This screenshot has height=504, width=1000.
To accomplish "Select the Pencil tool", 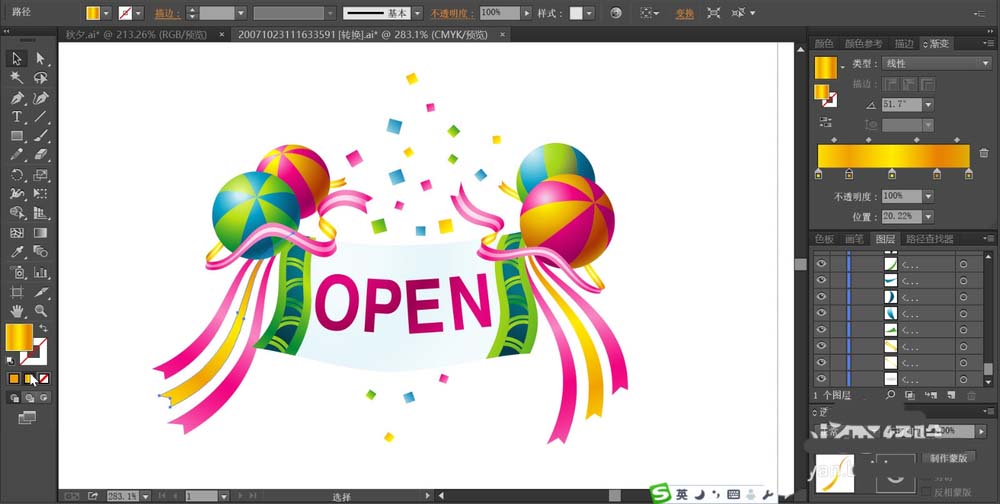I will pyautogui.click(x=17, y=155).
